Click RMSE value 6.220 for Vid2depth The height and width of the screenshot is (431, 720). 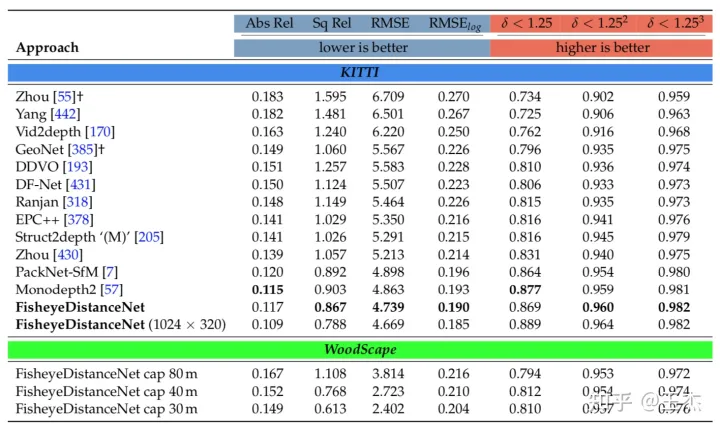click(x=388, y=132)
